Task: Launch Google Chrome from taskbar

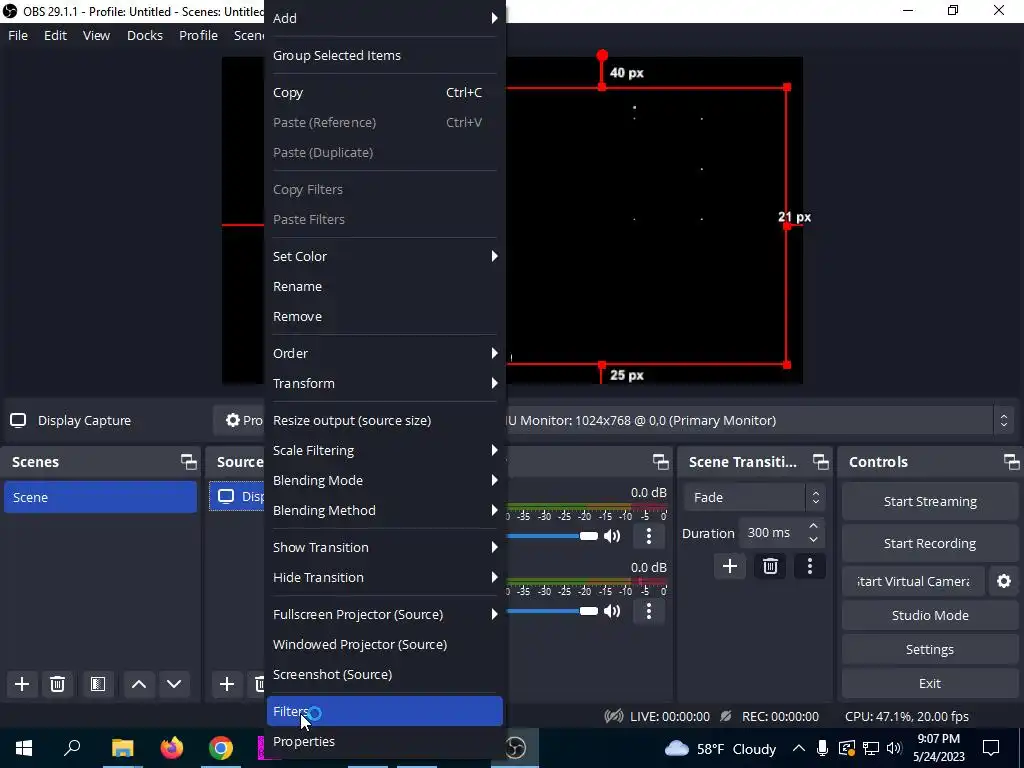Action: [x=221, y=748]
